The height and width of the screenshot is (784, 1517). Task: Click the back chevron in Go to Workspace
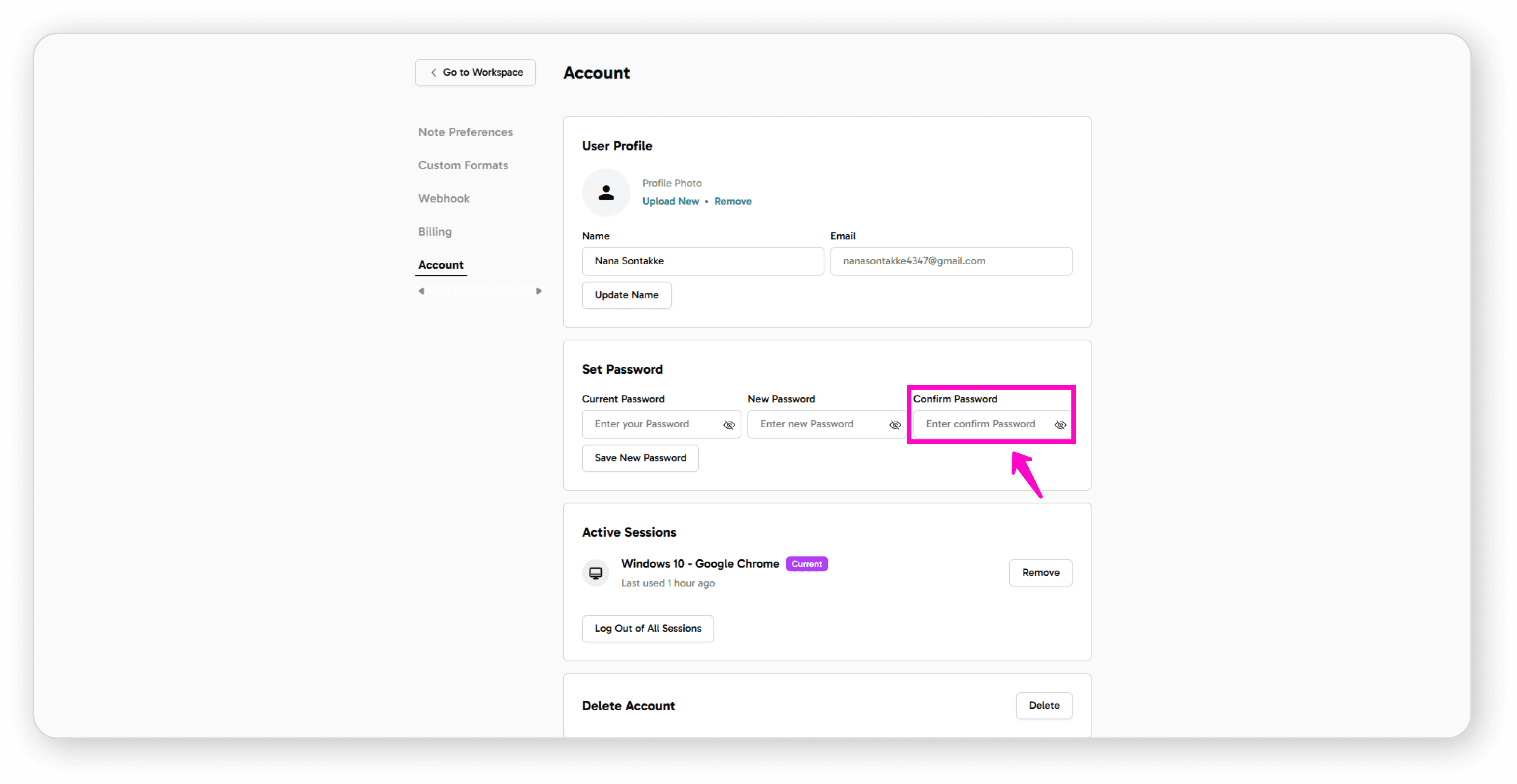(x=434, y=73)
